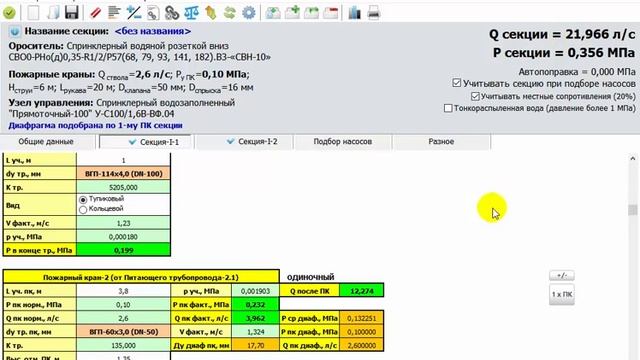Click the Пожарный кран-2 header
This screenshot has height=360, width=640.
141,277
